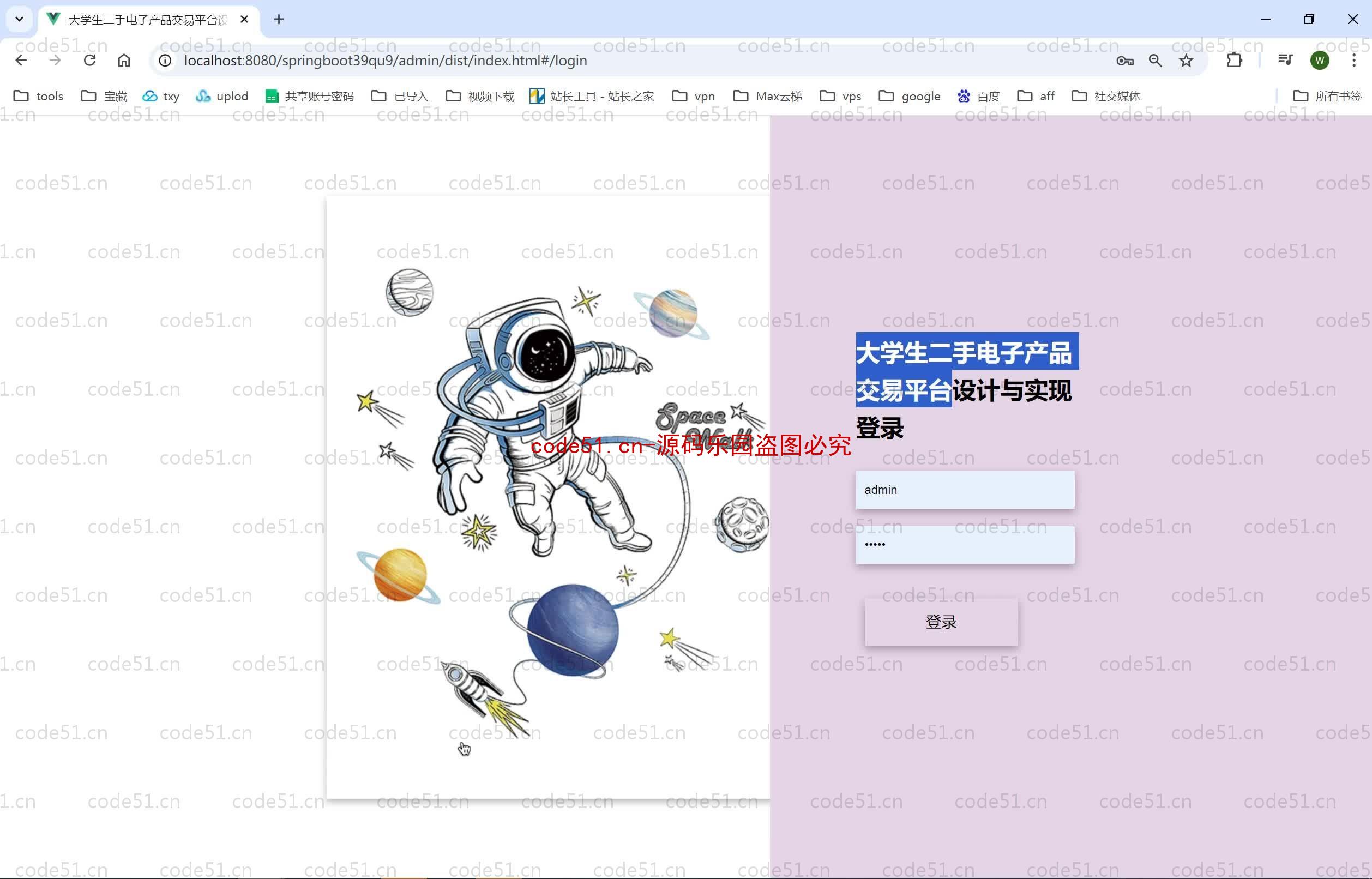This screenshot has height=879, width=1372.
Task: Select the address bar URL text
Action: (384, 60)
